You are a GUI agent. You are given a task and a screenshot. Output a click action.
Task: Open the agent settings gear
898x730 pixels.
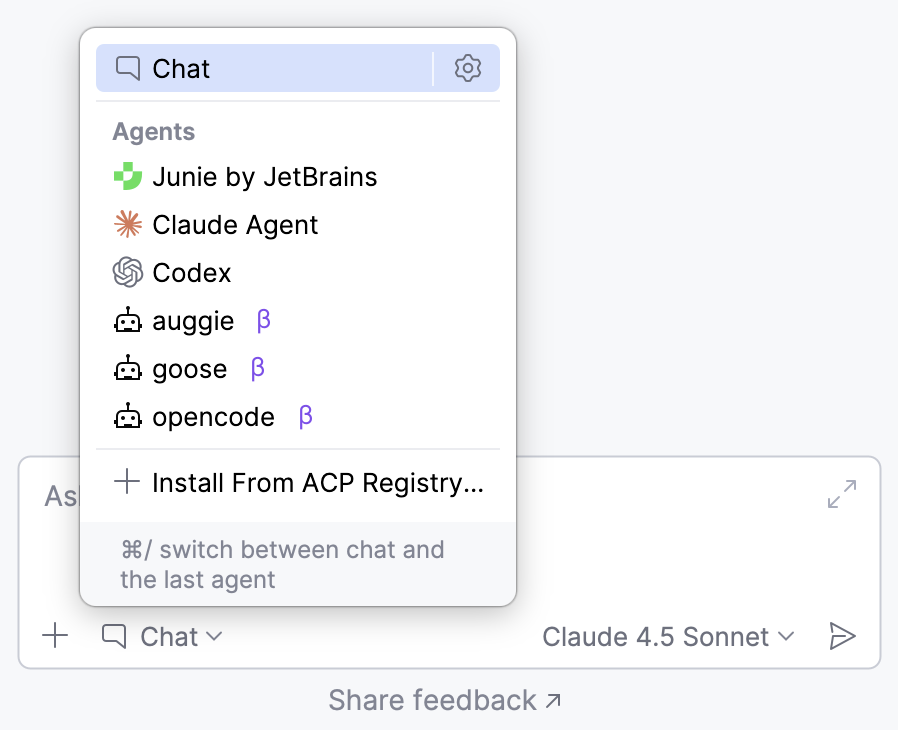click(x=467, y=68)
